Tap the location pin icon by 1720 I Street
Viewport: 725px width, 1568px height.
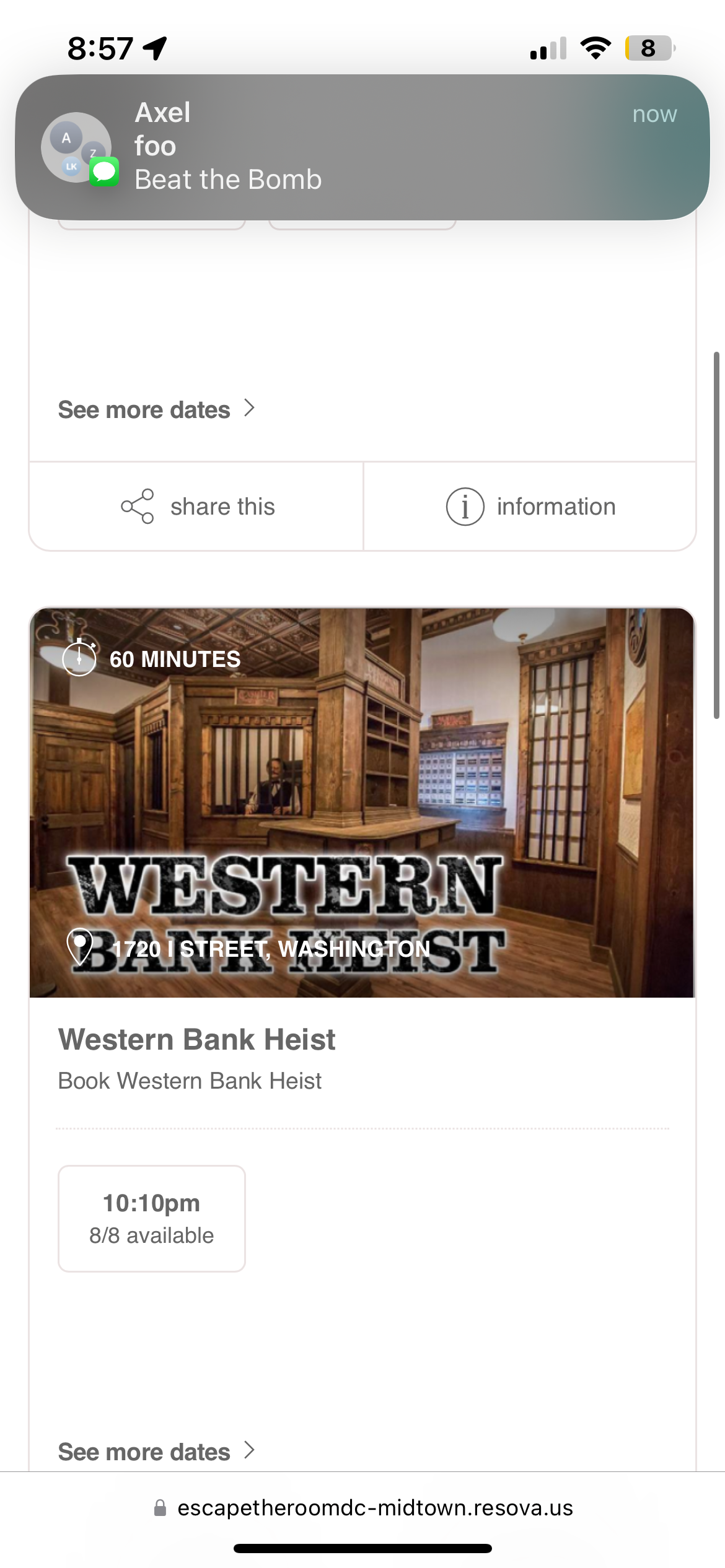[x=80, y=947]
